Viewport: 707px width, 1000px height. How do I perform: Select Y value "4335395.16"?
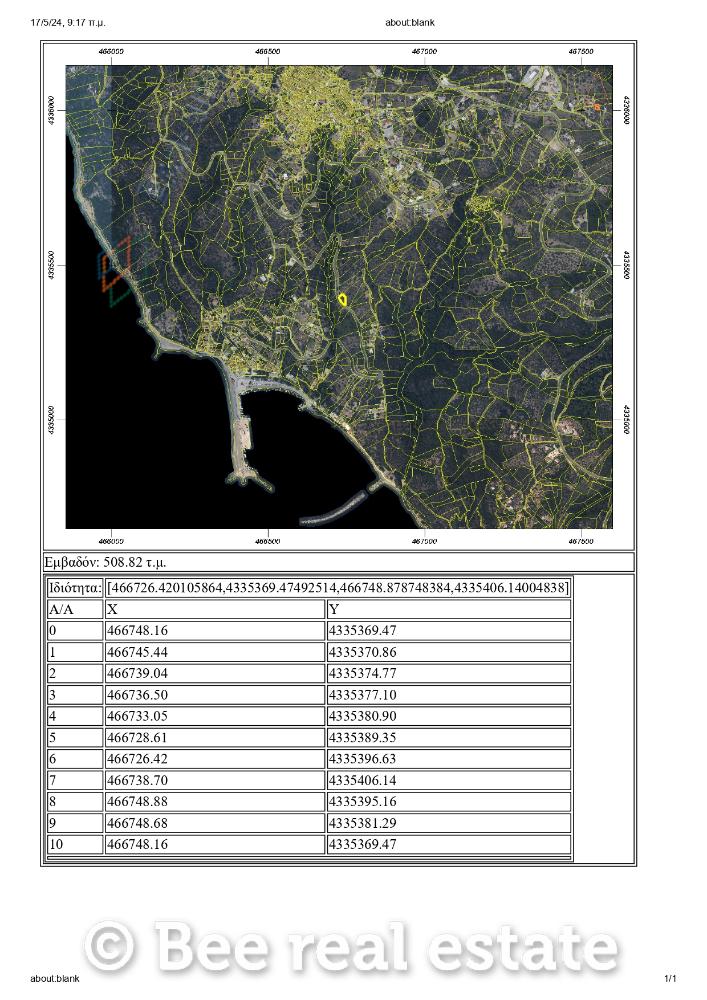(x=362, y=802)
